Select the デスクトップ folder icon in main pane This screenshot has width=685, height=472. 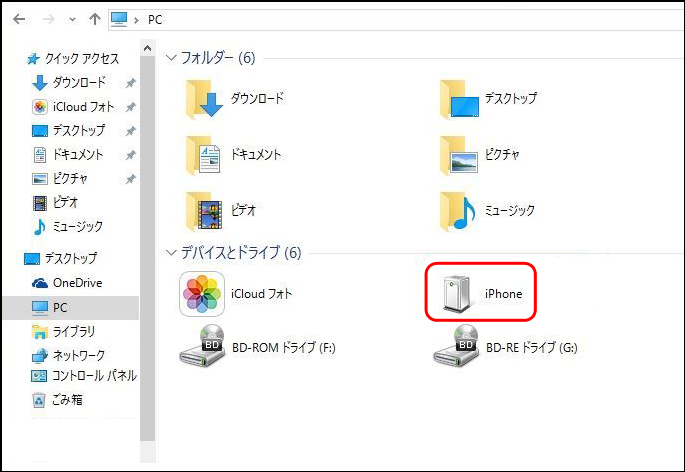click(x=459, y=99)
